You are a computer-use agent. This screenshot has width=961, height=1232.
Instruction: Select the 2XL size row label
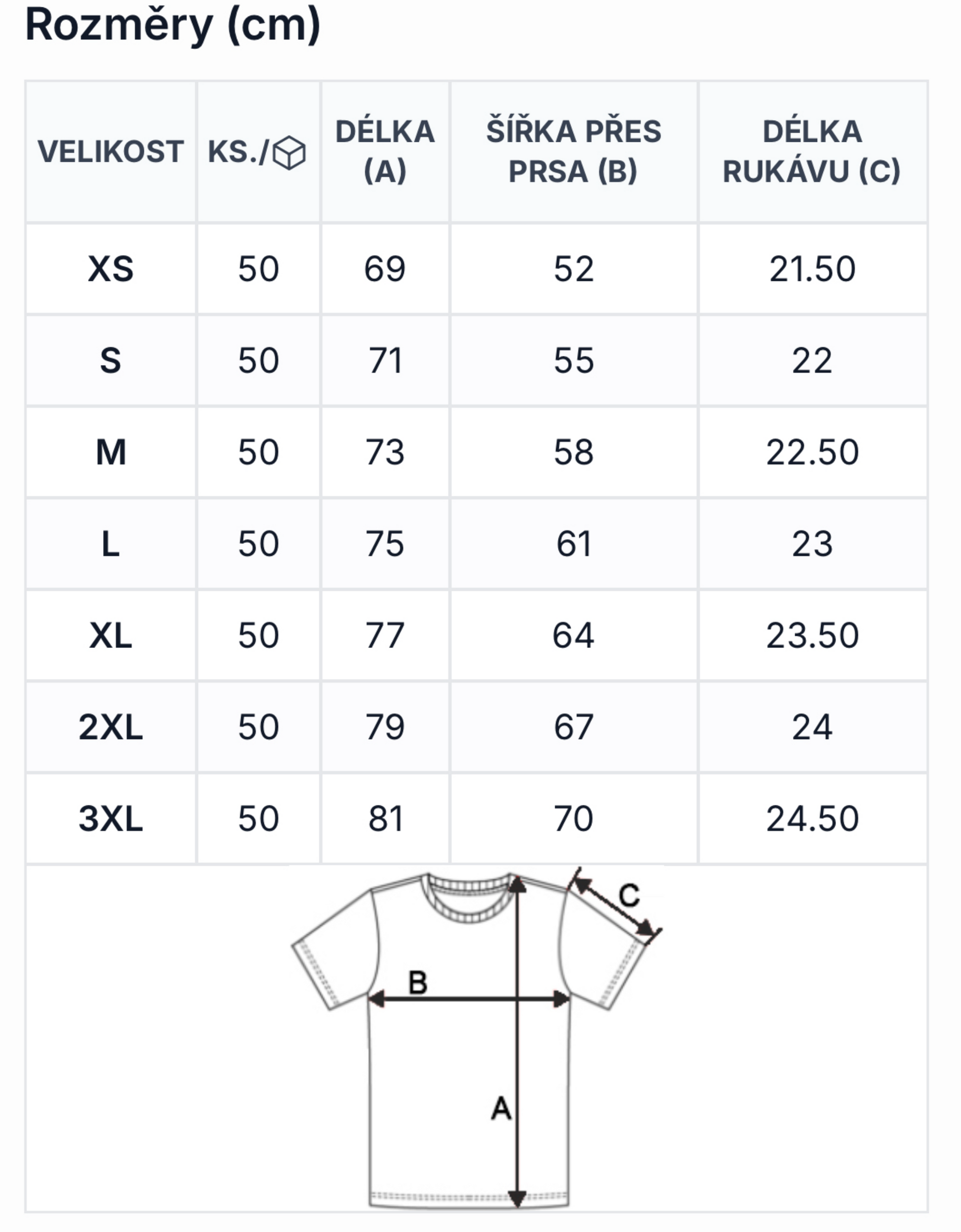pyautogui.click(x=111, y=727)
